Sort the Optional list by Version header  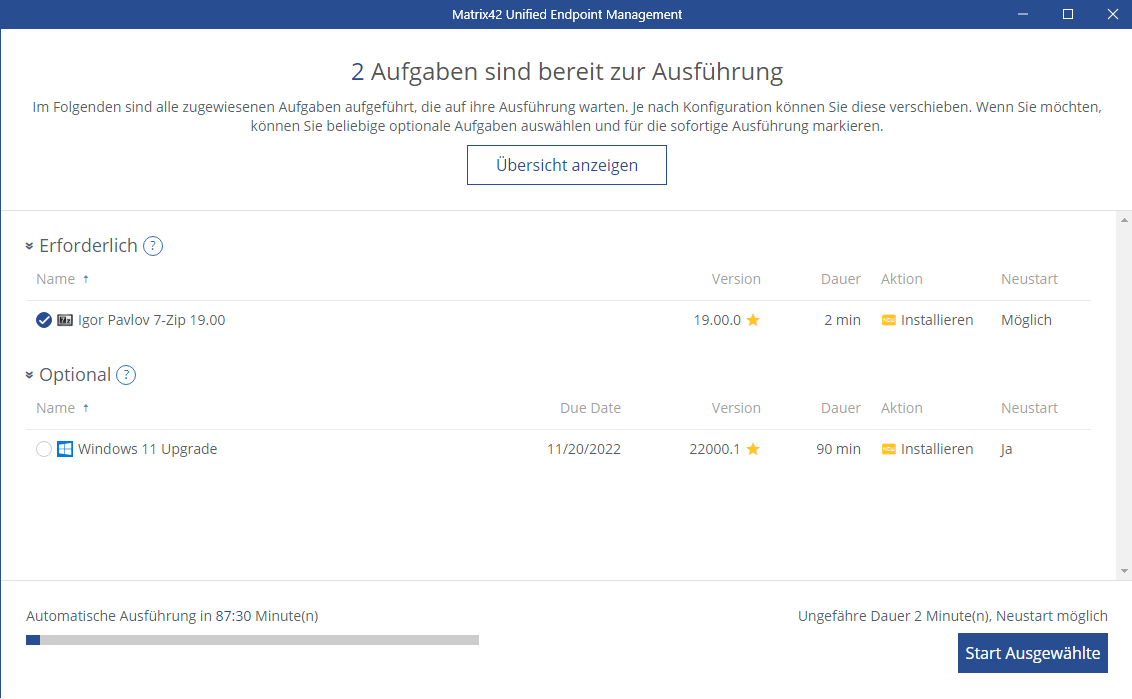click(736, 409)
